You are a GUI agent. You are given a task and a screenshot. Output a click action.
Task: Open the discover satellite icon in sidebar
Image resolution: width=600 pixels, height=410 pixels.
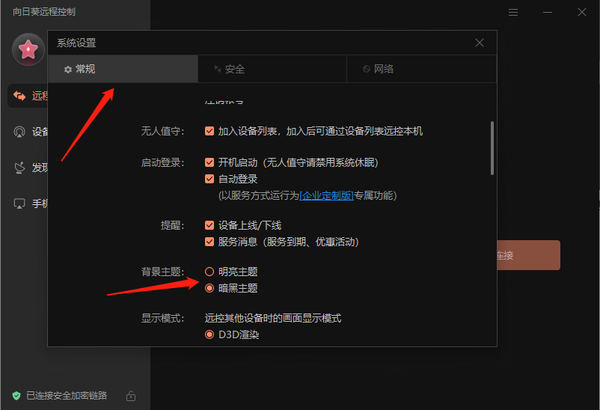click(x=19, y=167)
